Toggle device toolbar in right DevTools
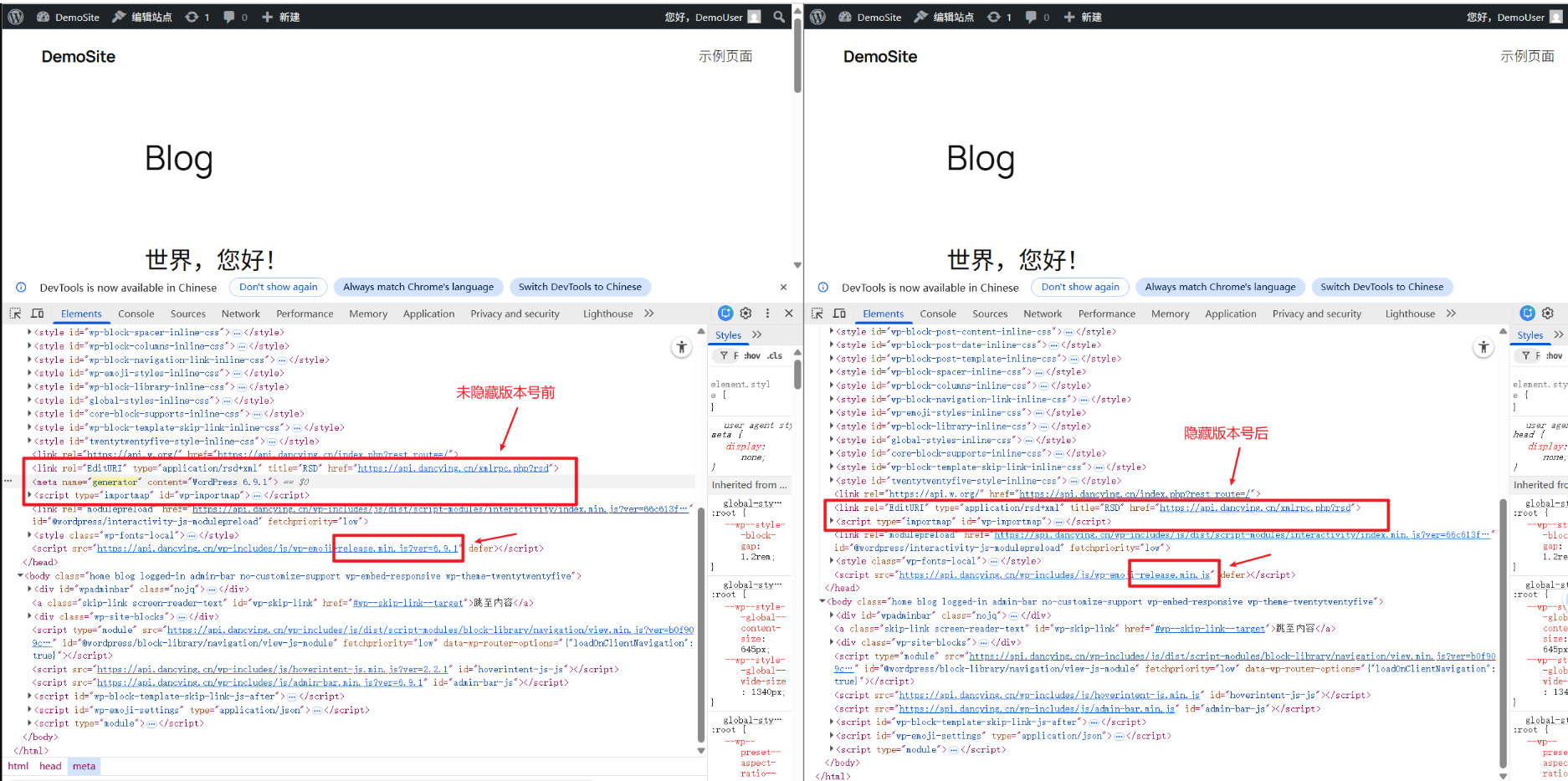Screen dimensions: 1568x781 tap(840, 314)
